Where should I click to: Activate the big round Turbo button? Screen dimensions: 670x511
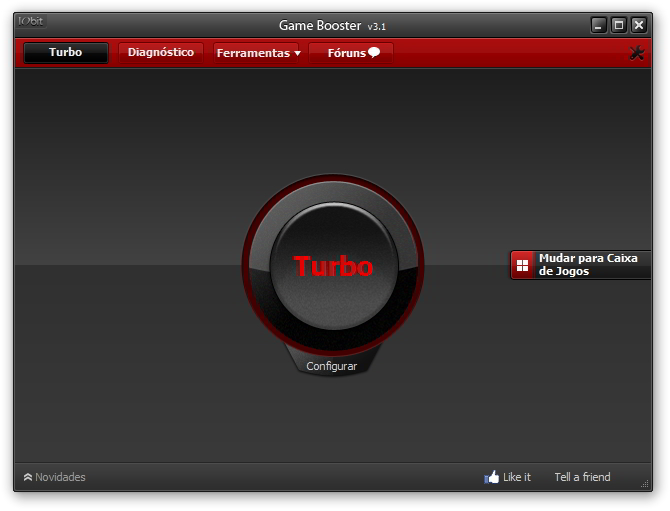(x=333, y=266)
